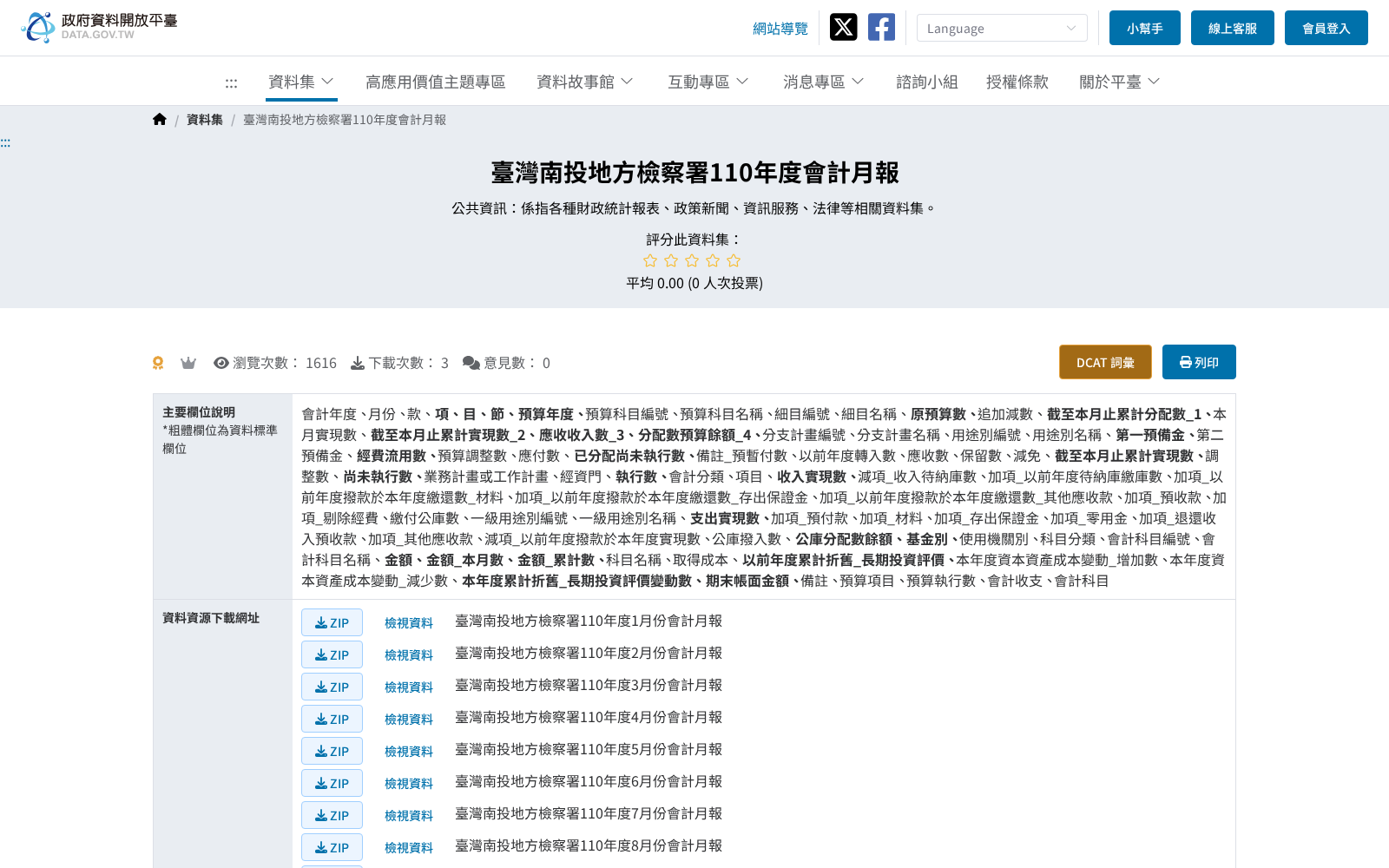The image size is (1389, 868).
Task: Open the Language dropdown
Action: [x=1002, y=28]
